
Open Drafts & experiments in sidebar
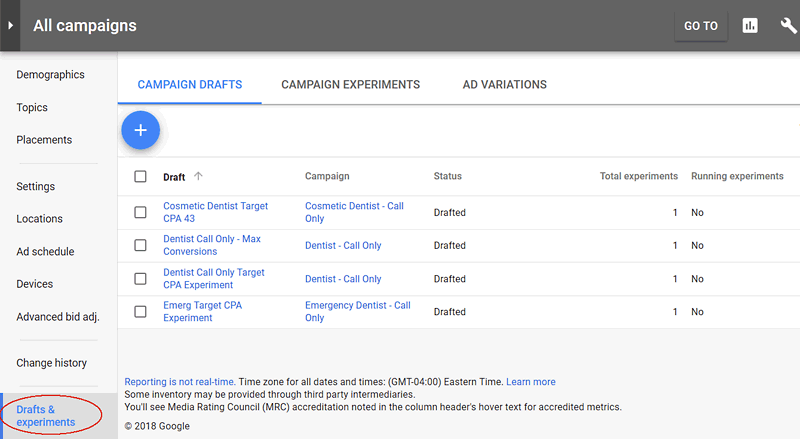45,415
